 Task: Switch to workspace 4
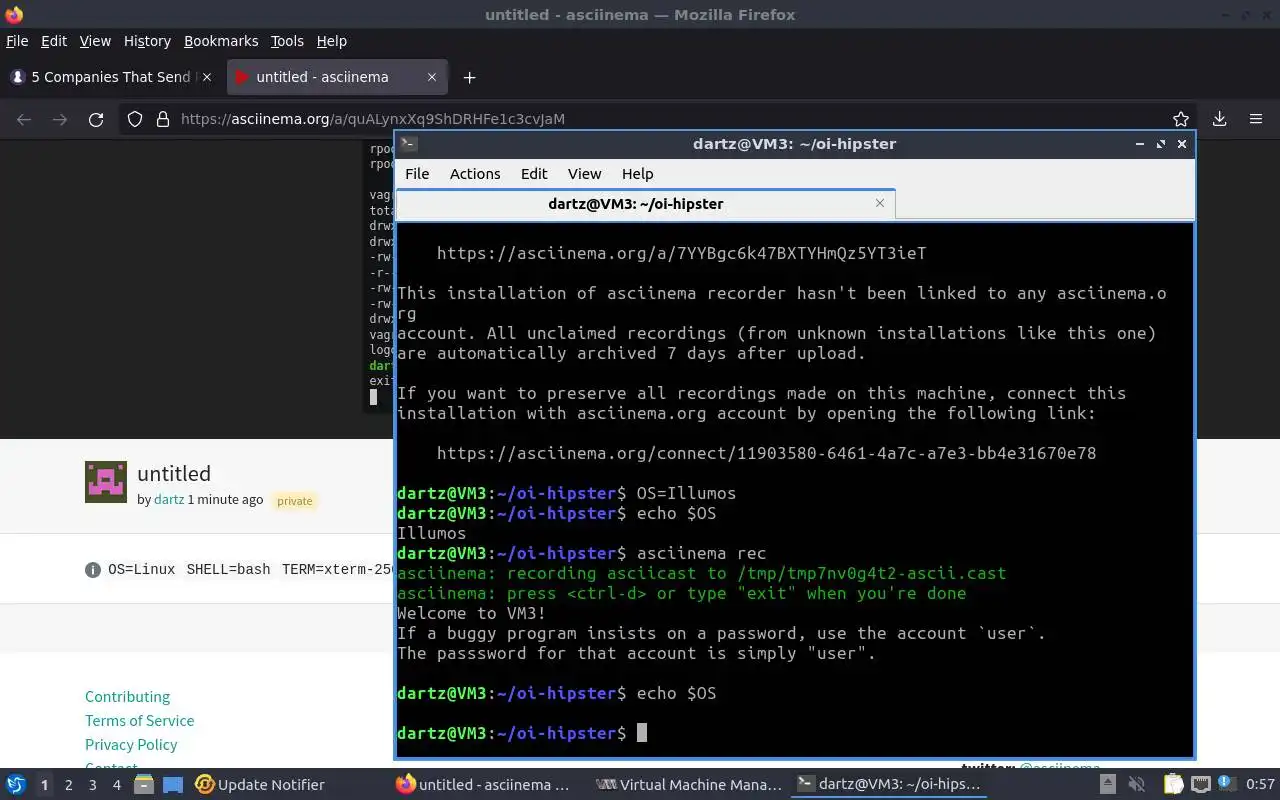pos(117,785)
